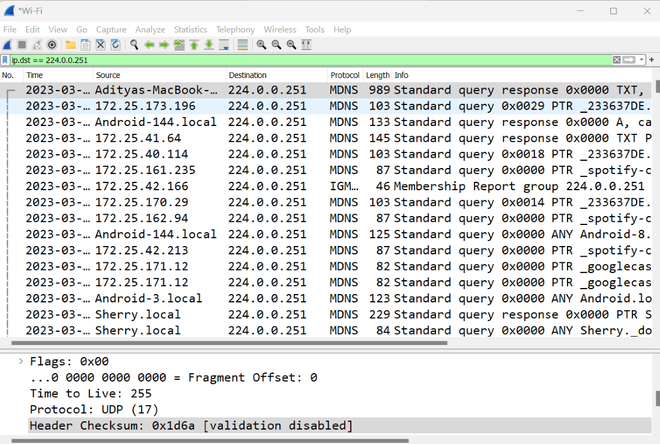Select packet from source 172.25.161.235
The height and width of the screenshot is (444, 660).
point(326,170)
